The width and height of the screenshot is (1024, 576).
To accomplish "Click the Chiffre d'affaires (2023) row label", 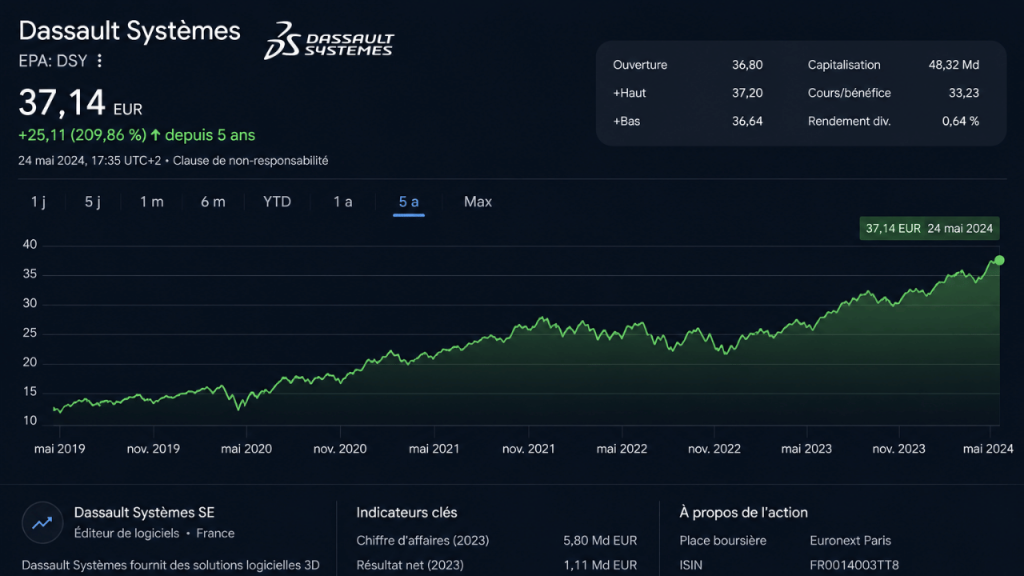I will 423,541.
